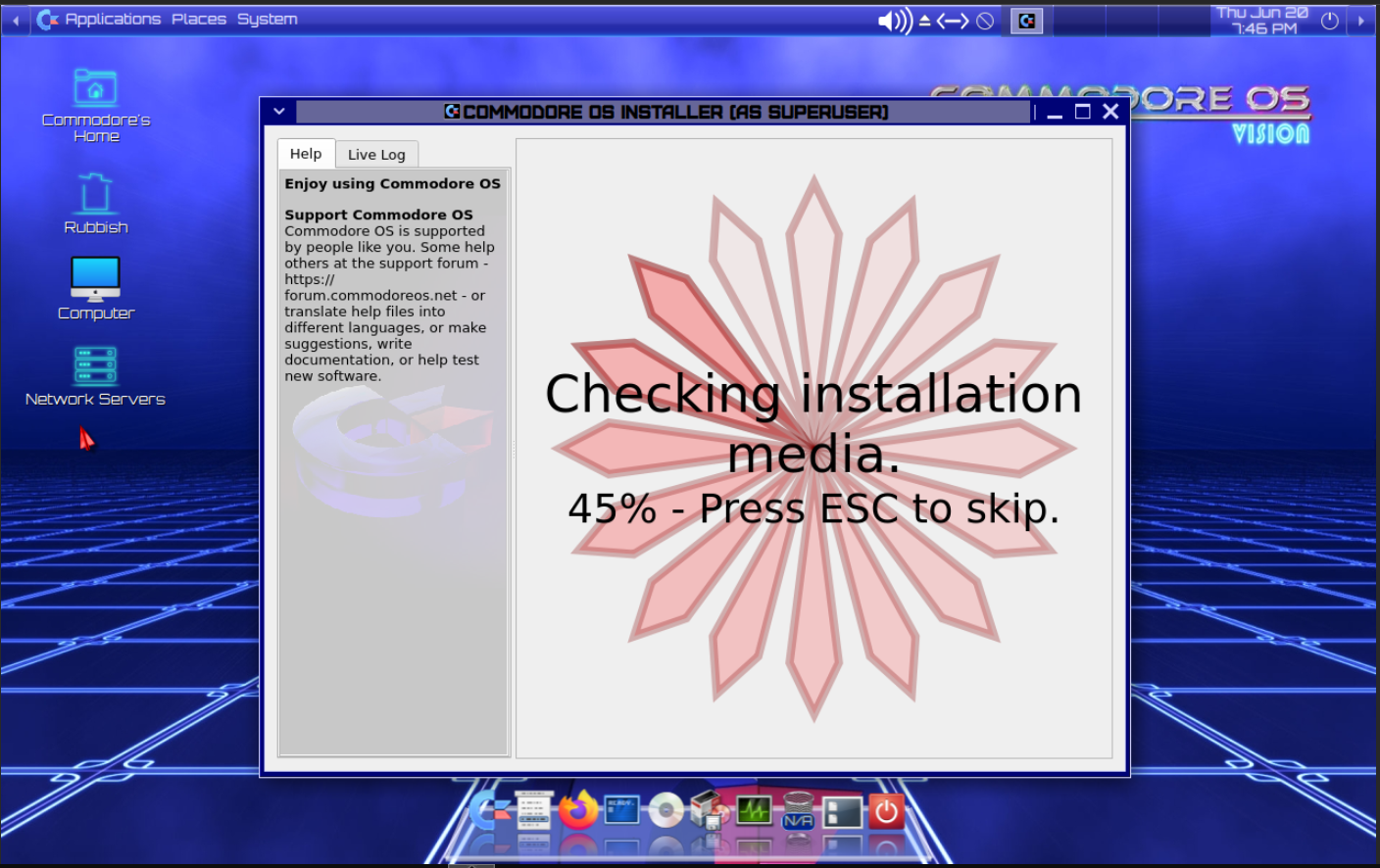Click the power icon in the top panel
This screenshot has height=868, width=1380.
[x=1330, y=21]
